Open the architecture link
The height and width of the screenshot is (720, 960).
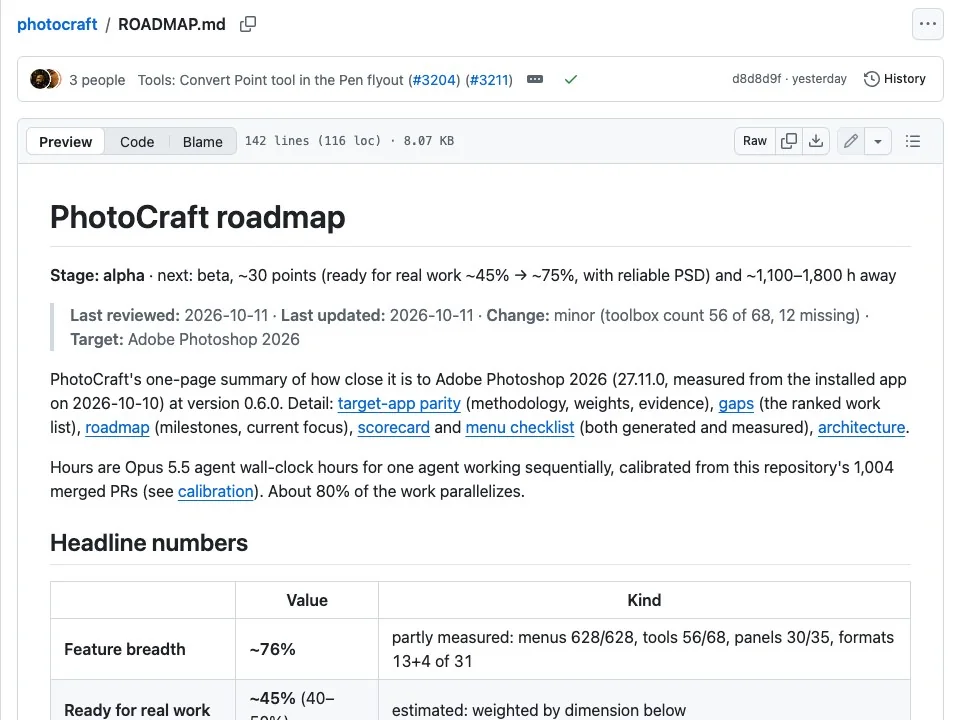point(861,427)
